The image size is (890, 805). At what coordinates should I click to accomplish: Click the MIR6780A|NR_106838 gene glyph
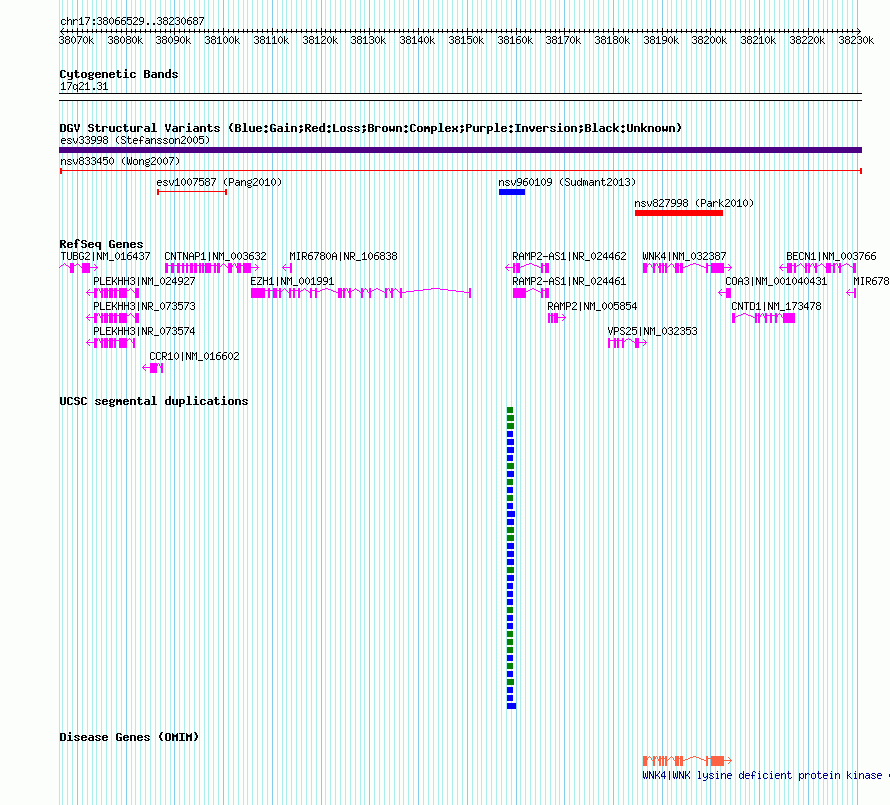pyautogui.click(x=287, y=268)
